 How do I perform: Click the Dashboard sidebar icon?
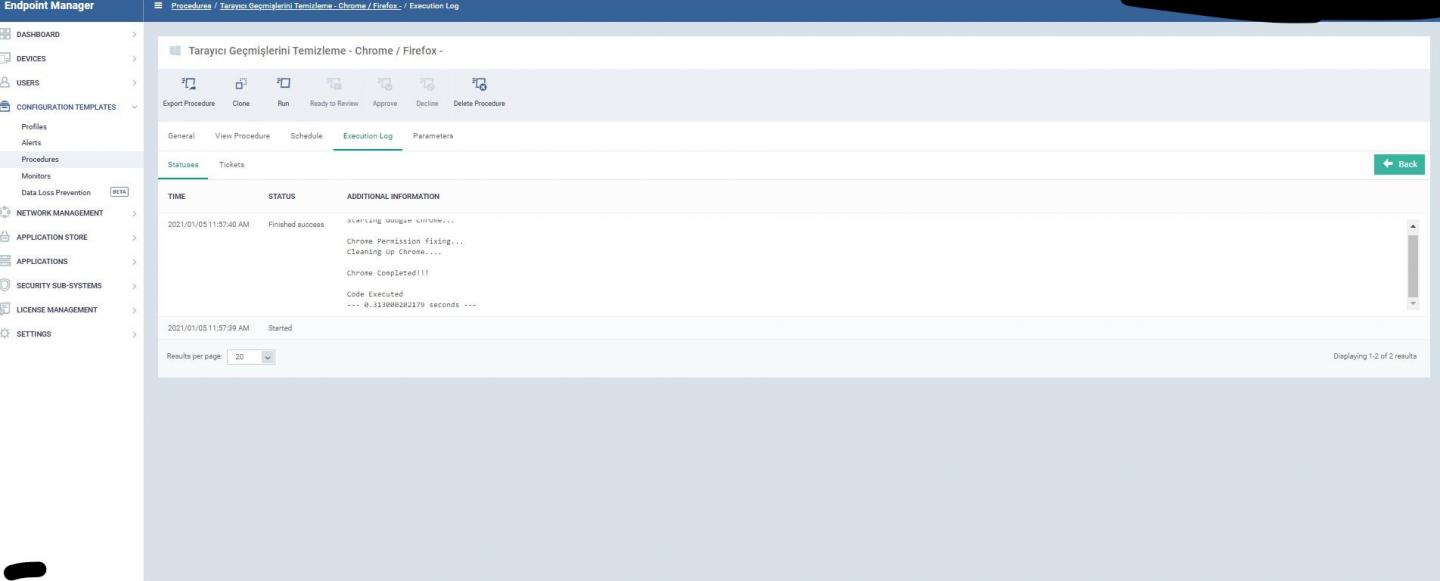6,35
